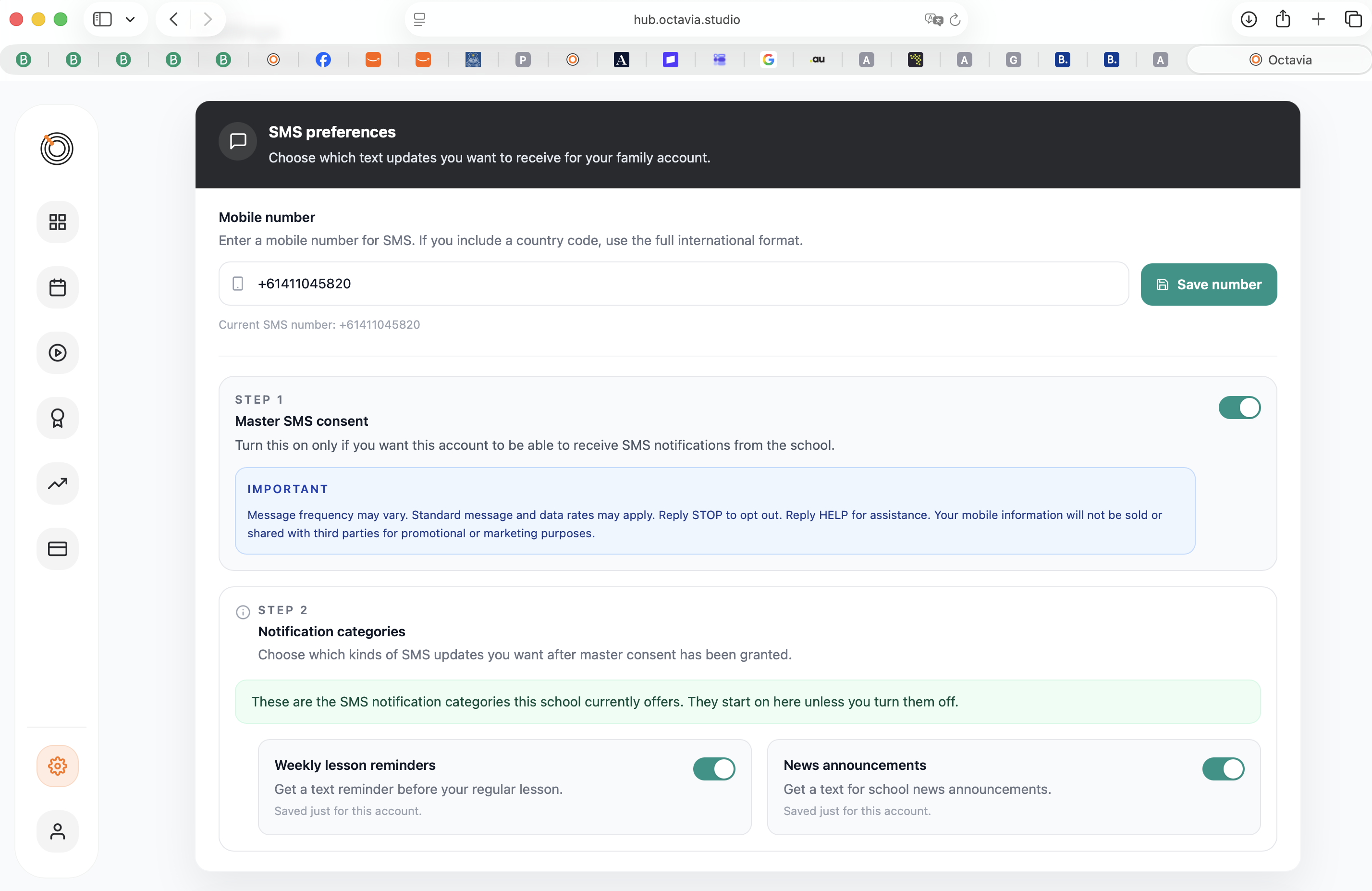Open the user profile icon in sidebar

pos(57,831)
